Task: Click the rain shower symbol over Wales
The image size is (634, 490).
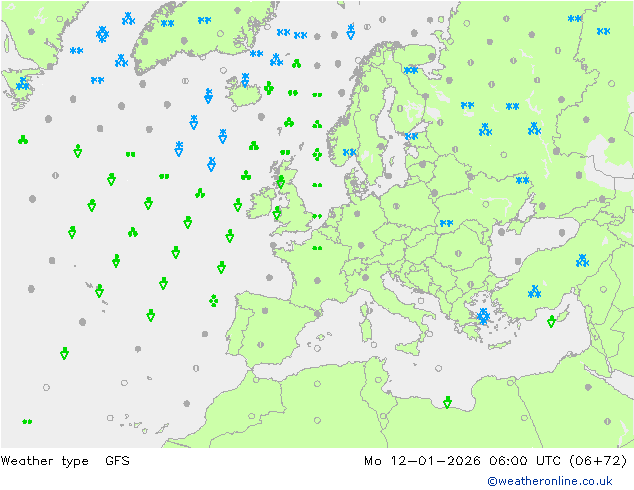Action: click(x=277, y=213)
